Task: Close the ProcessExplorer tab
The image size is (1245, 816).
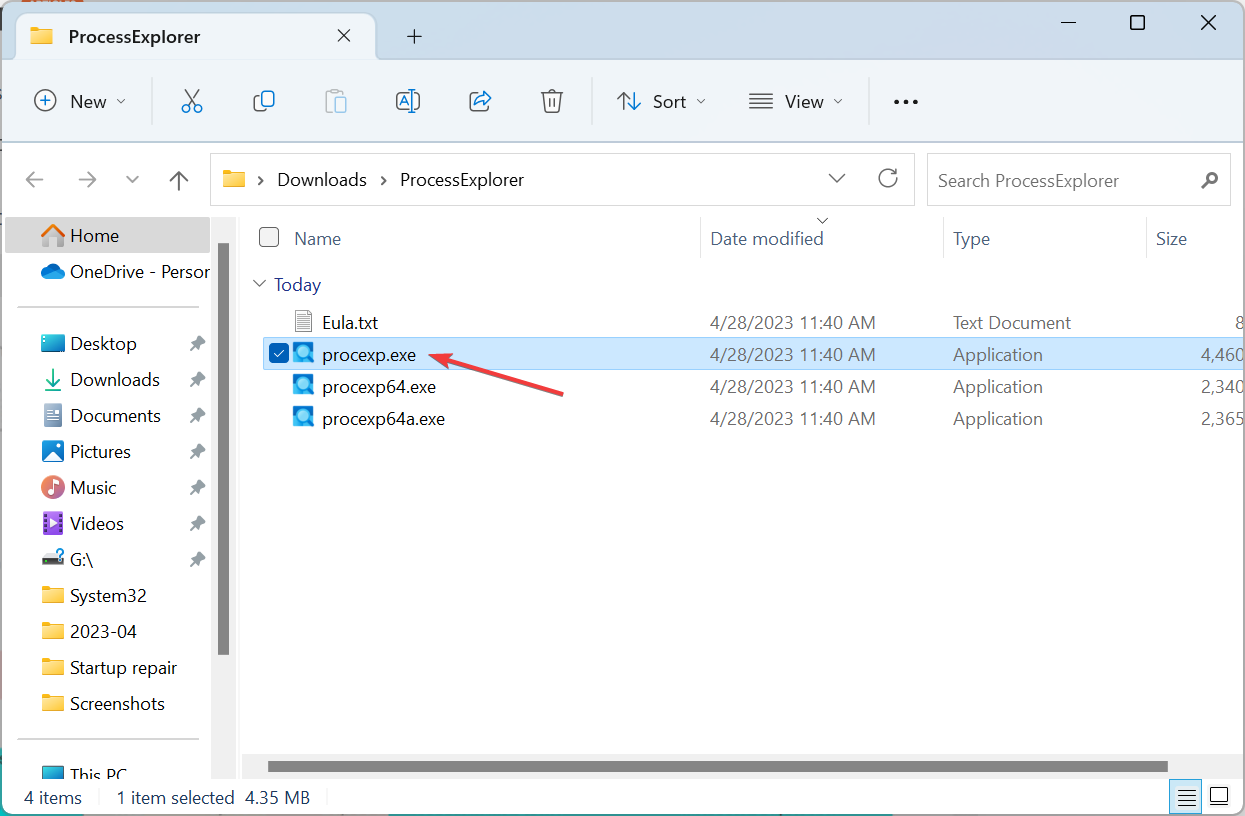Action: (x=344, y=36)
